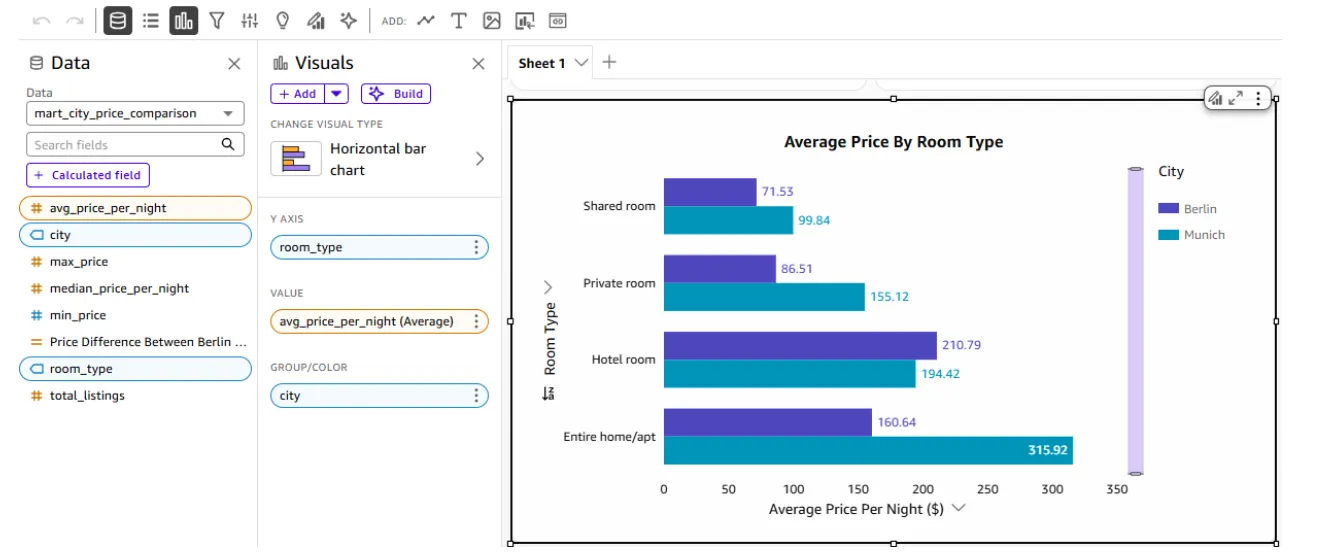Select the avg_price_per_night field

point(135,208)
